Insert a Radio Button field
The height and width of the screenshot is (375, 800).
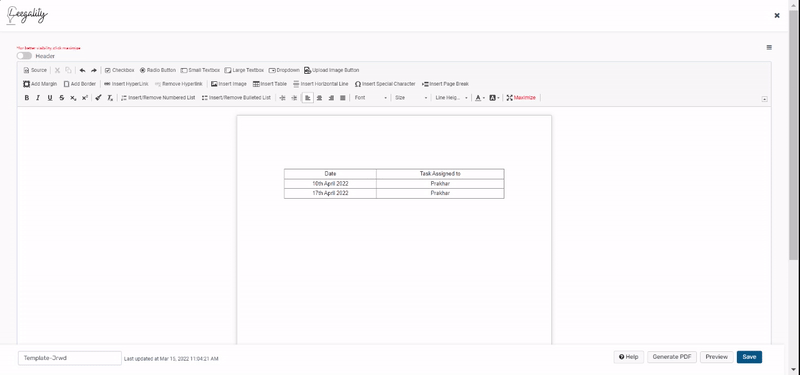[158, 70]
